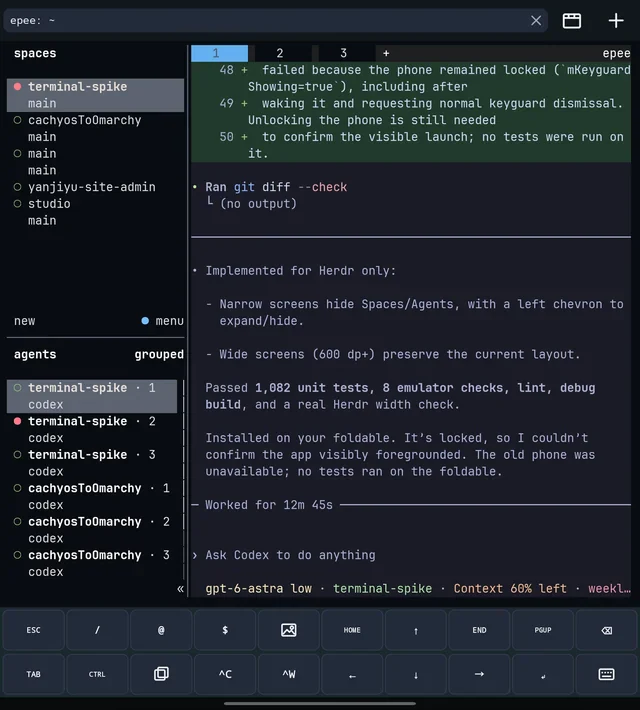Add a new session with plus icon
The width and height of the screenshot is (640, 710).
pyautogui.click(x=616, y=21)
